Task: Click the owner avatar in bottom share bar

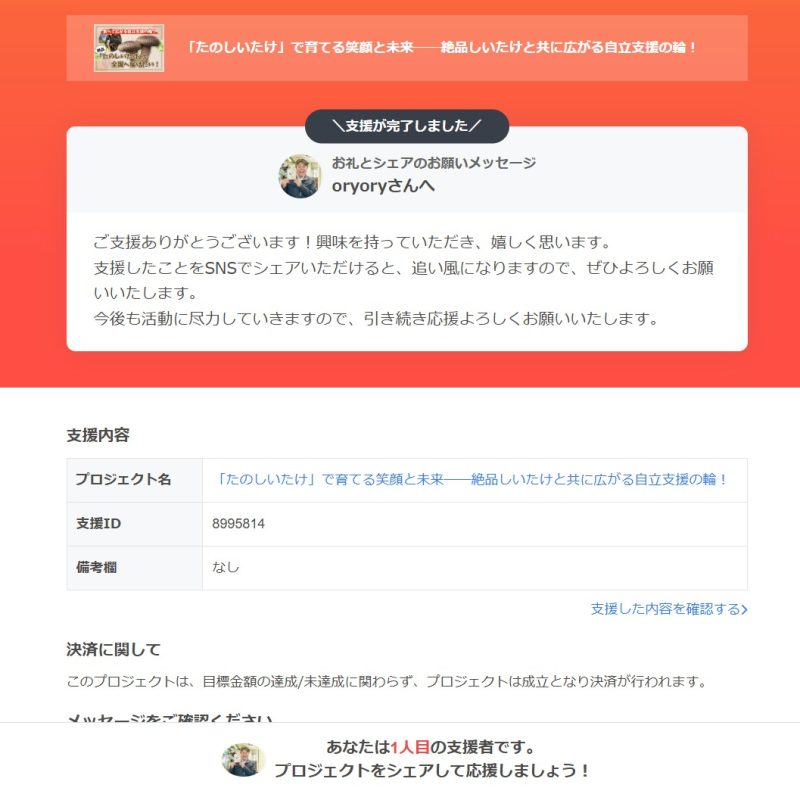Action: (x=243, y=759)
